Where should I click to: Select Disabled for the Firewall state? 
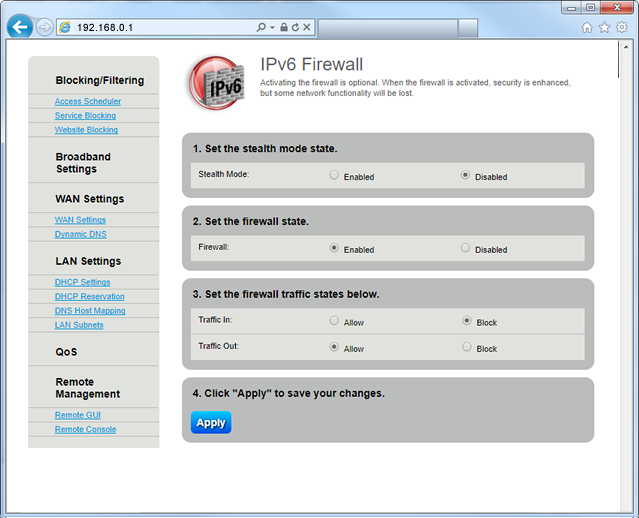[465, 248]
